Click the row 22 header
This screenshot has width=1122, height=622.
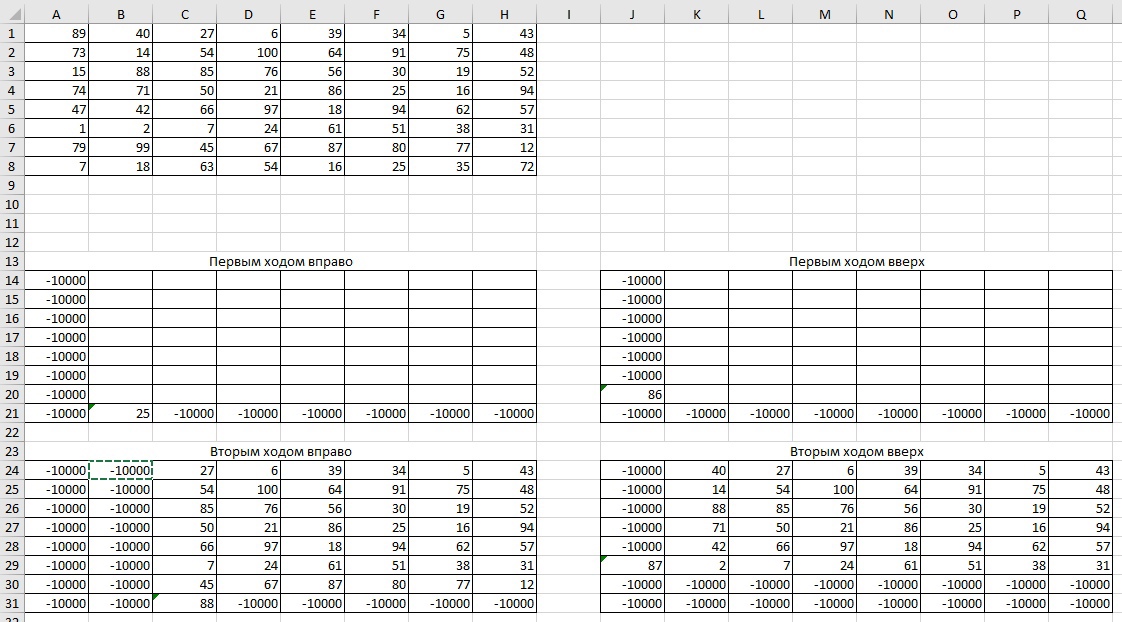11,432
